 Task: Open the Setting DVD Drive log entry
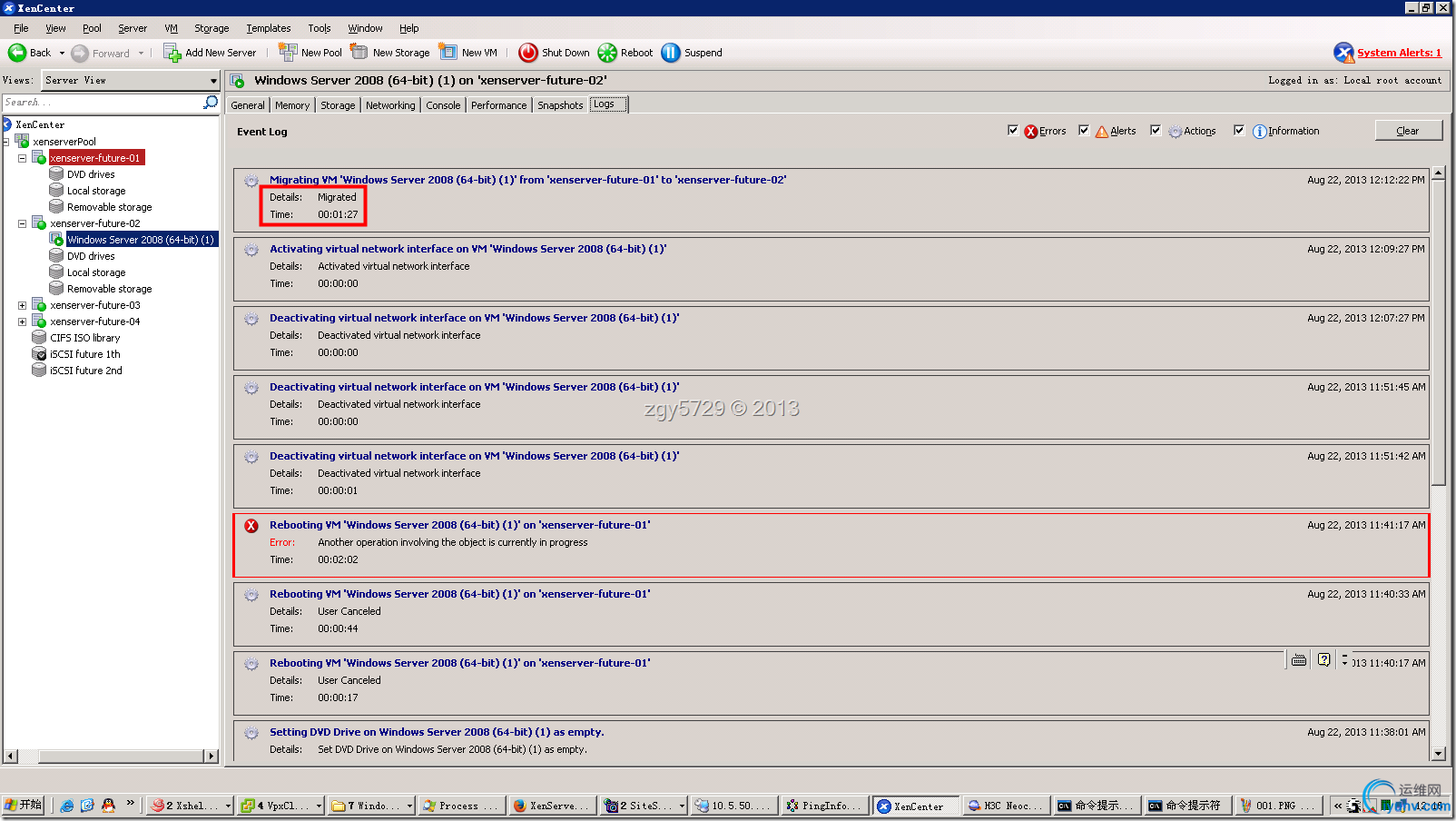point(437,732)
